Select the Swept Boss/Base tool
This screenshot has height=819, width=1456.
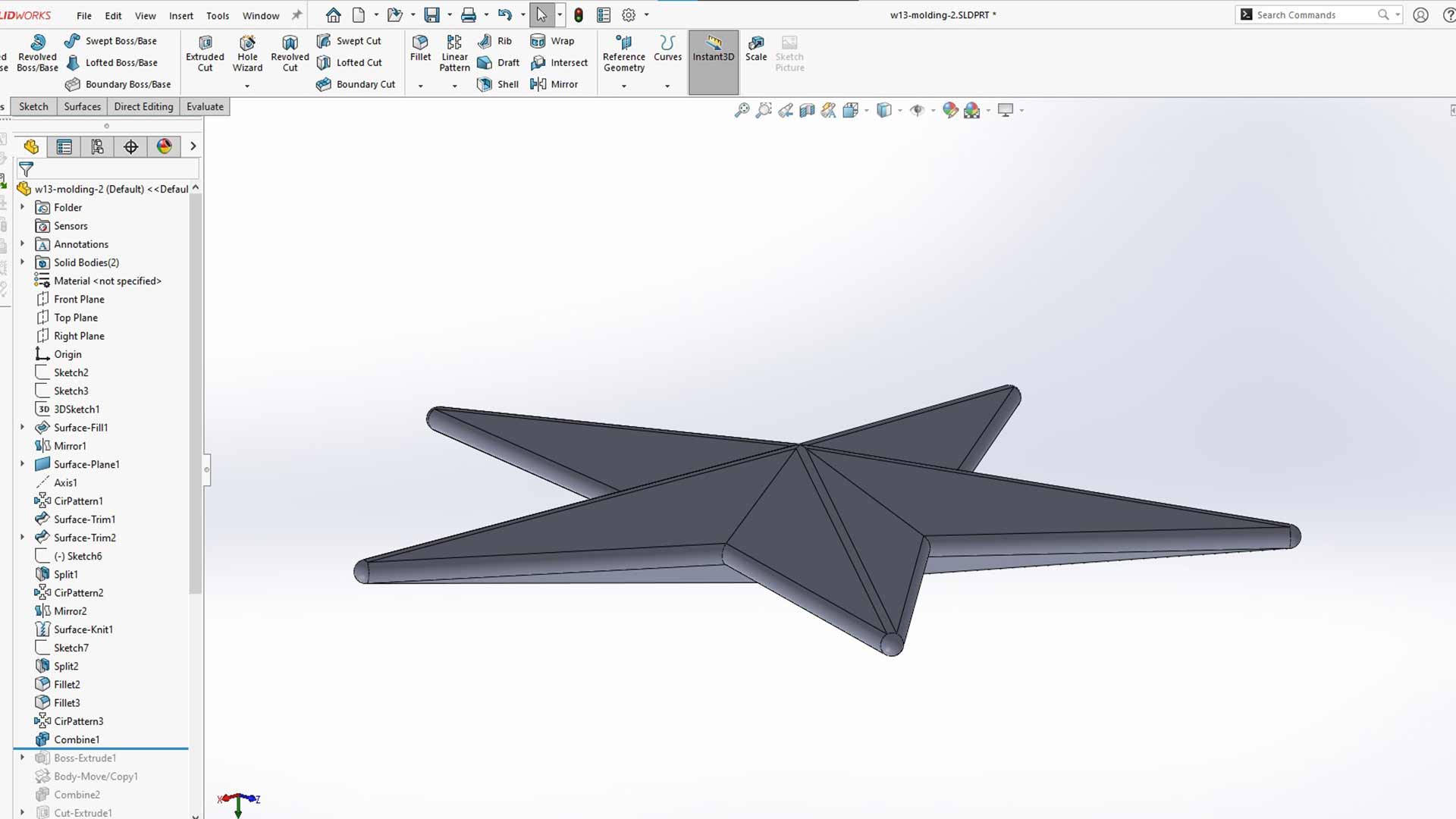111,41
